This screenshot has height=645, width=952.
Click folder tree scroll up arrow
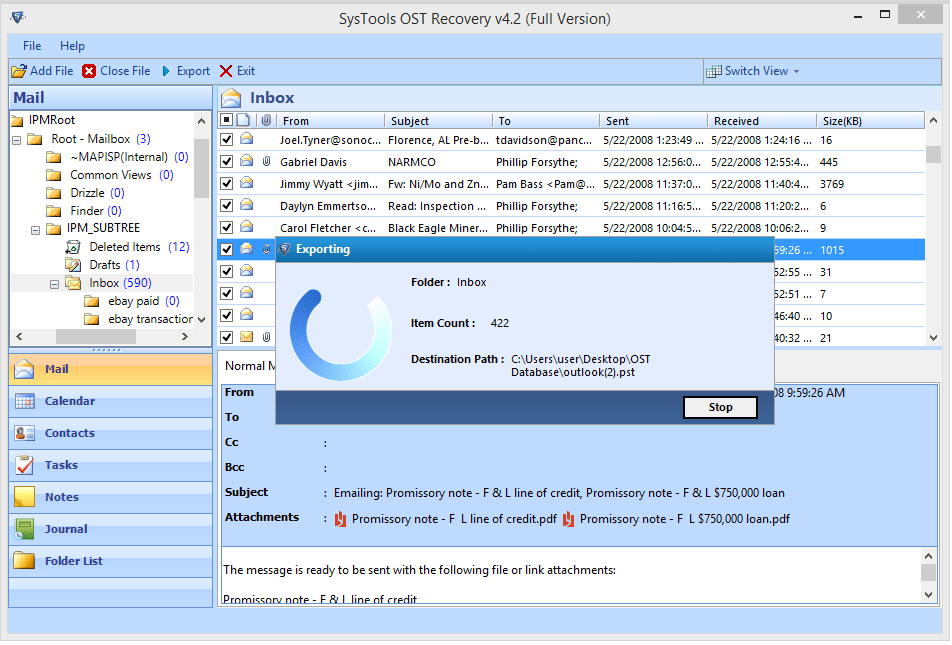point(202,121)
